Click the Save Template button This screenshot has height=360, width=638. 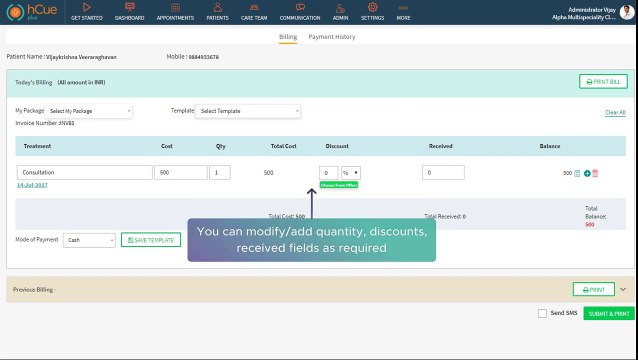[x=151, y=240]
